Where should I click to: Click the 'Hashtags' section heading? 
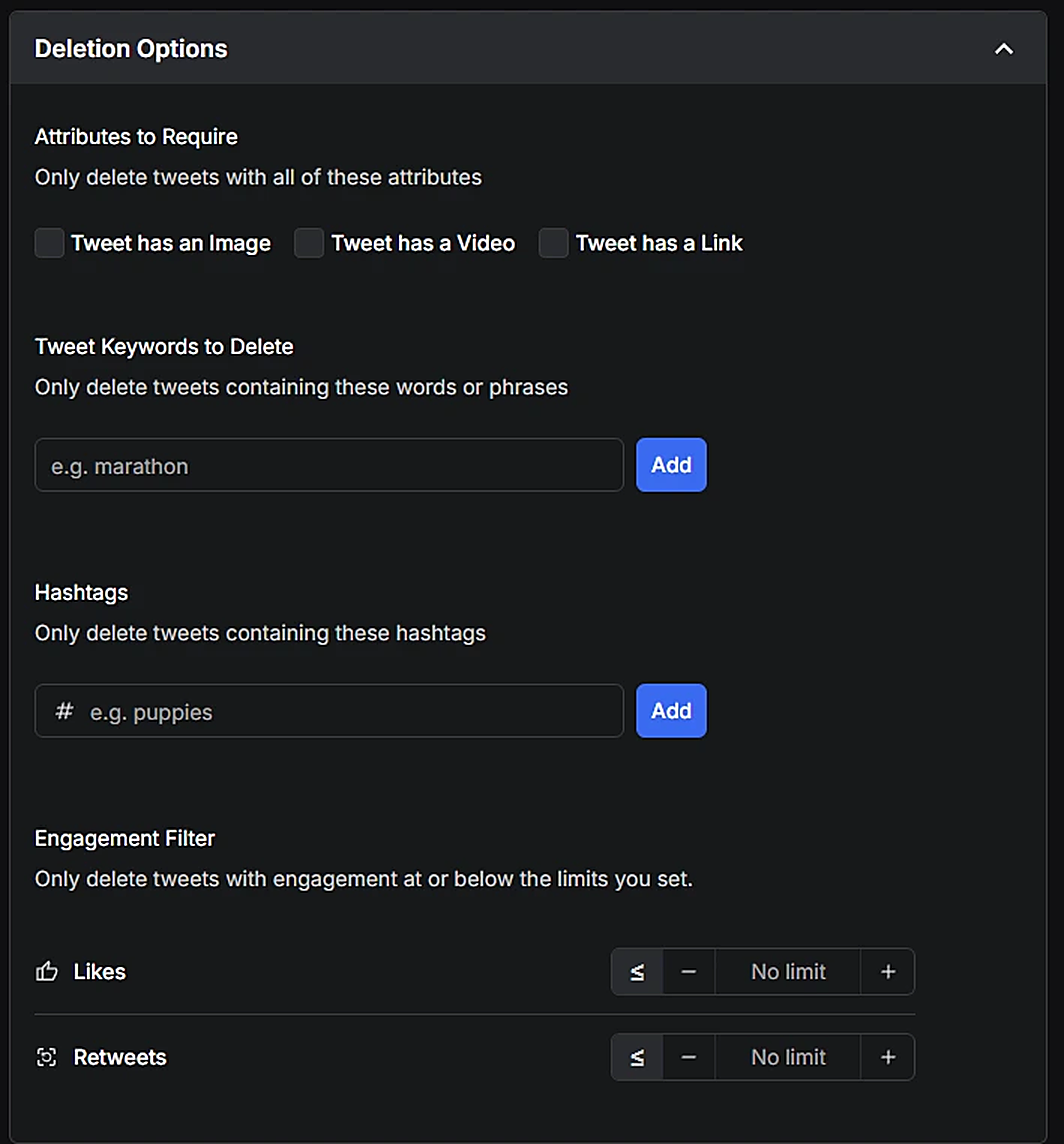pos(82,592)
